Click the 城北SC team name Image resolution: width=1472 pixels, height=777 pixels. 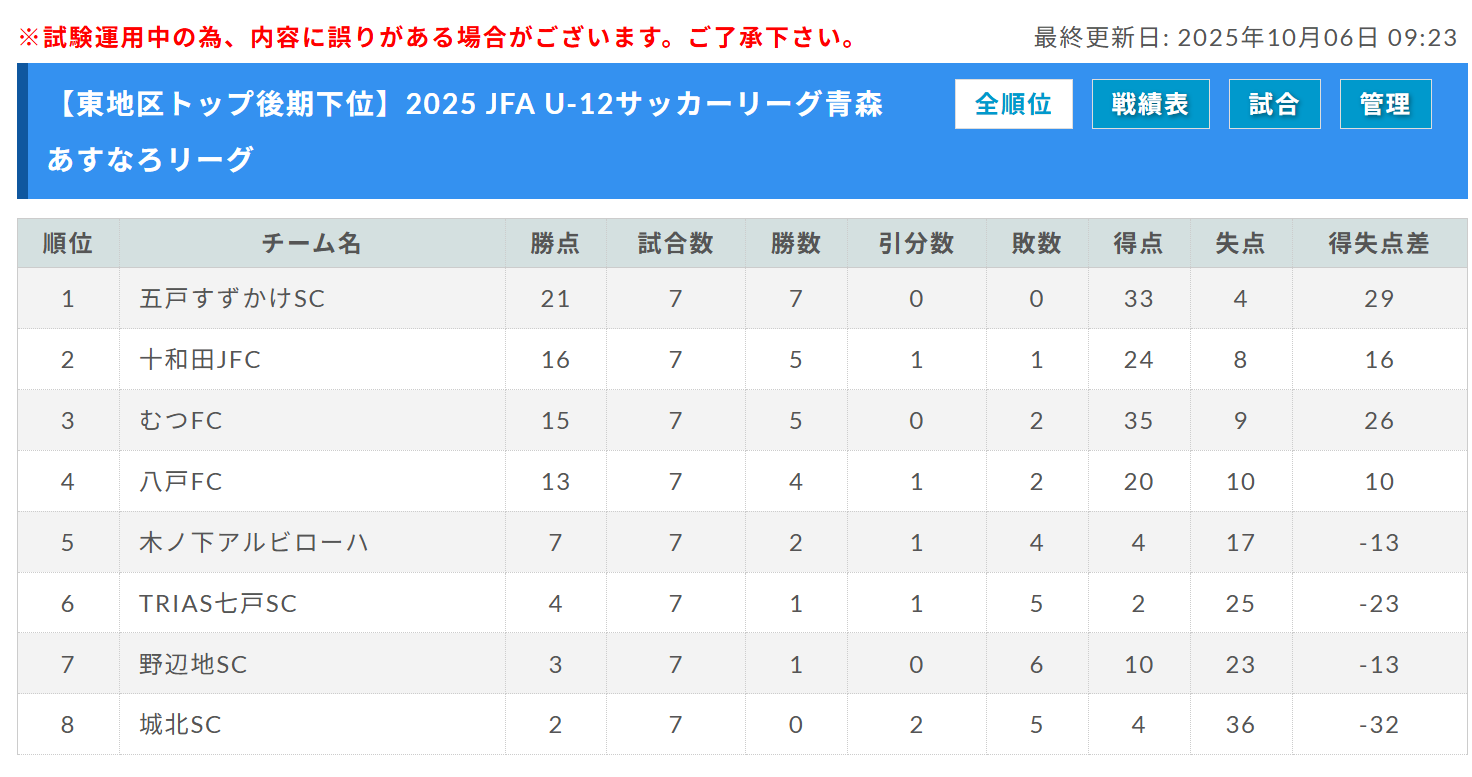pos(181,725)
